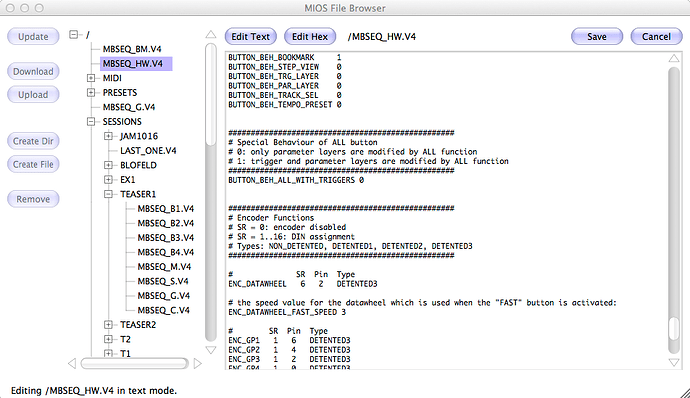Expand the MIDI folder
The image size is (690, 398).
pos(91,78)
